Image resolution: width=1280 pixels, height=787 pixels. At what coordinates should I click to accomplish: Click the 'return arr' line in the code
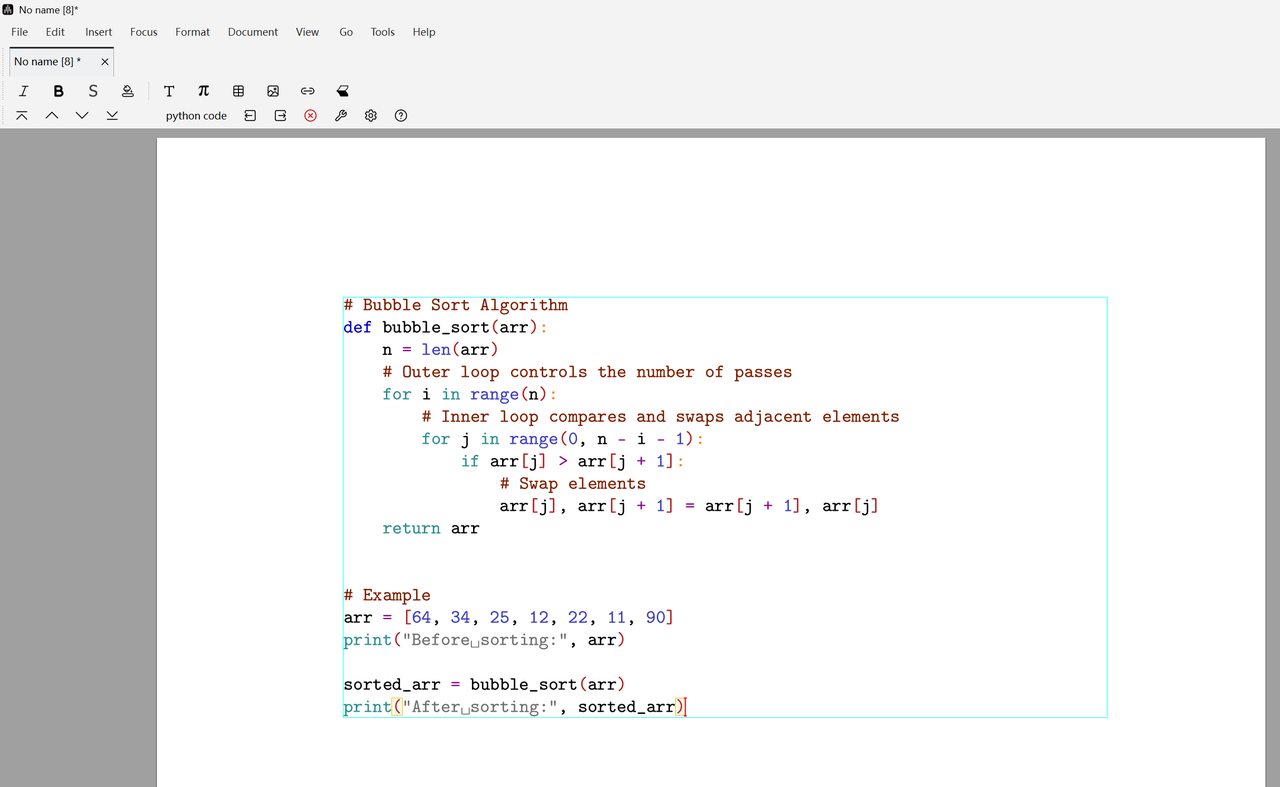pyautogui.click(x=430, y=529)
